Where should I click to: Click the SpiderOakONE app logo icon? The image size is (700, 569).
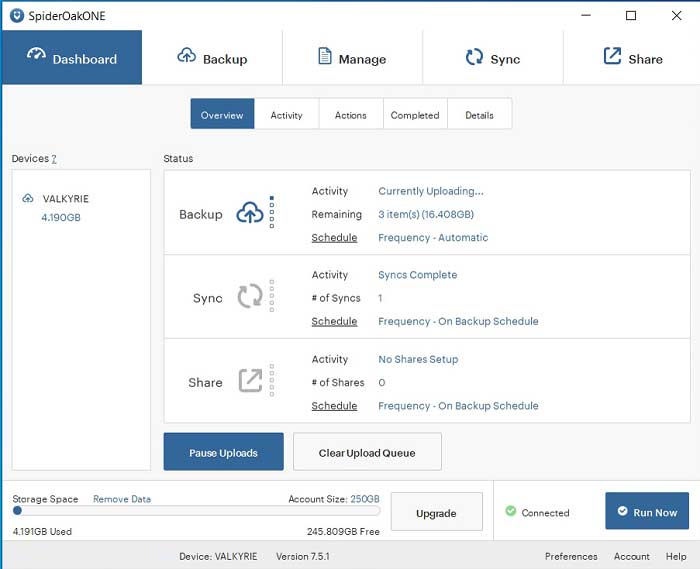click(x=16, y=16)
